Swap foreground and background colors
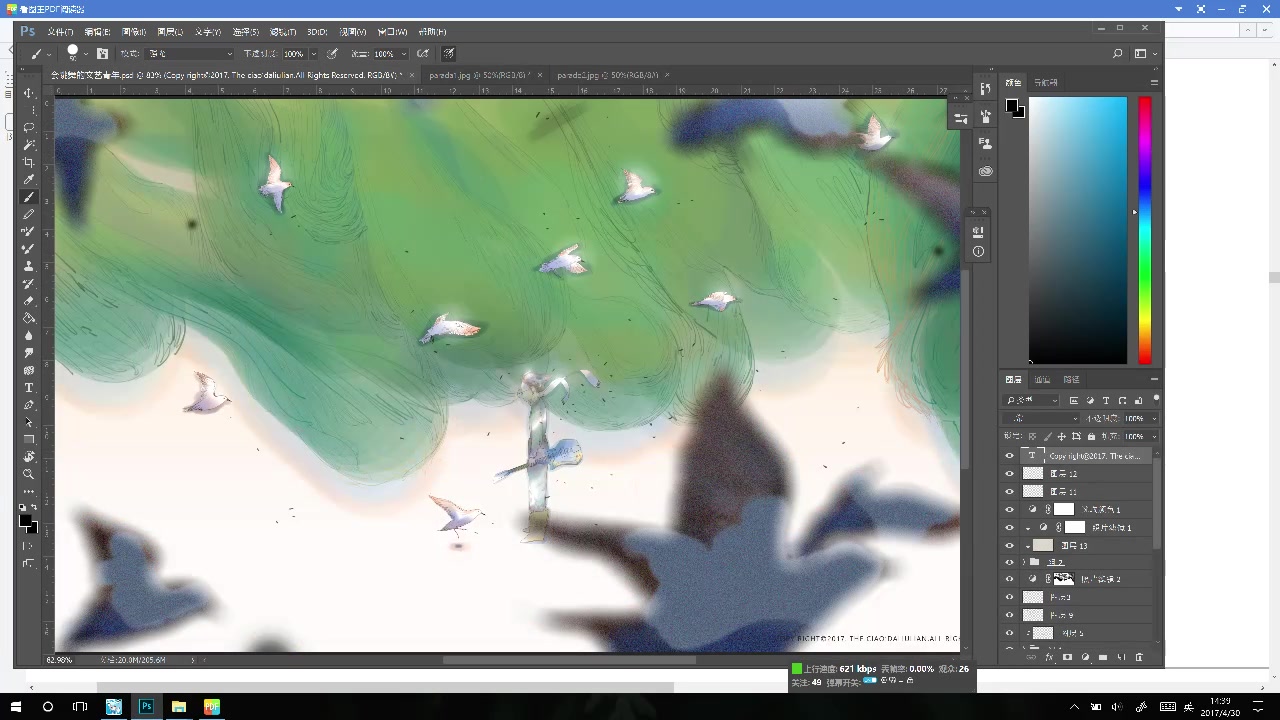The image size is (1280, 720). (35, 508)
